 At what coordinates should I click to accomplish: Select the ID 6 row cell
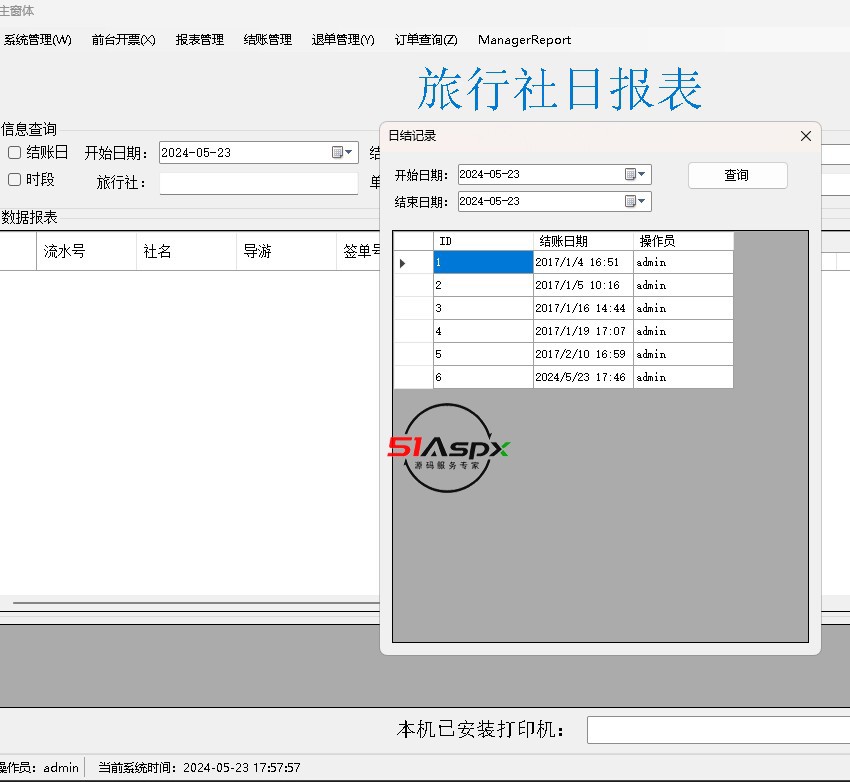(x=483, y=377)
